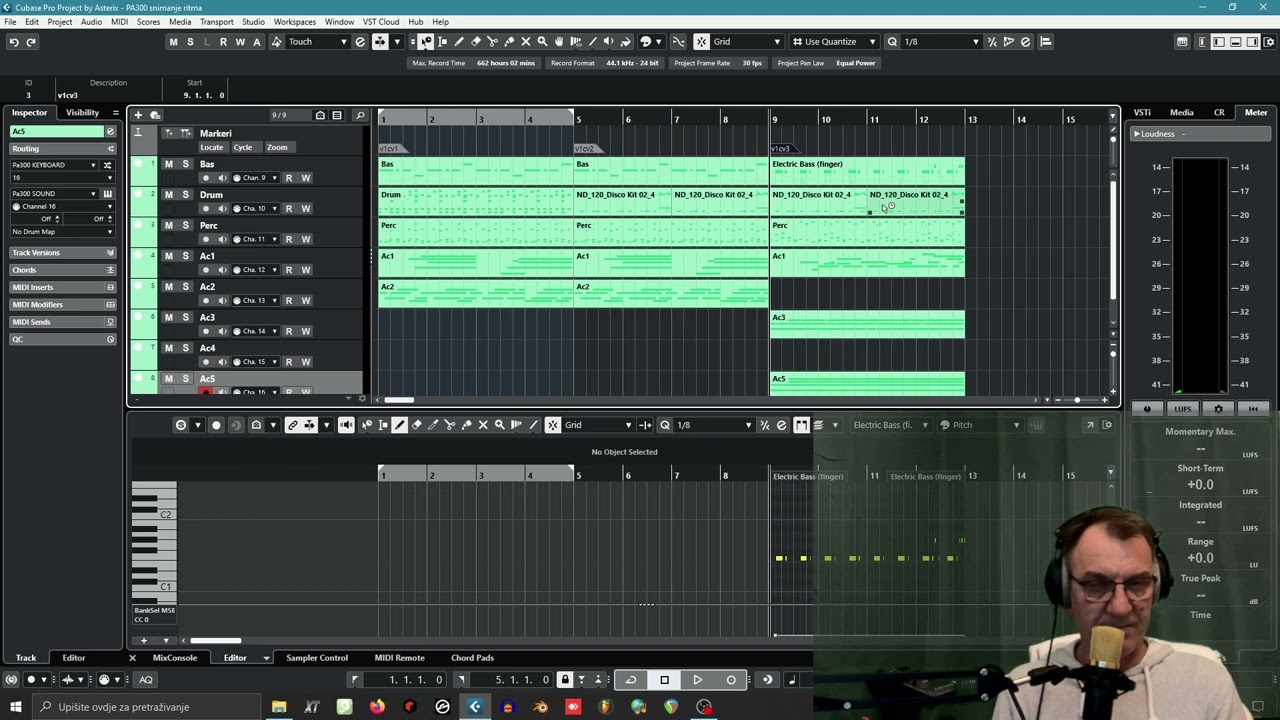Screen dimensions: 1280x720
Task: Open the Chord Pads tab
Action: click(472, 658)
